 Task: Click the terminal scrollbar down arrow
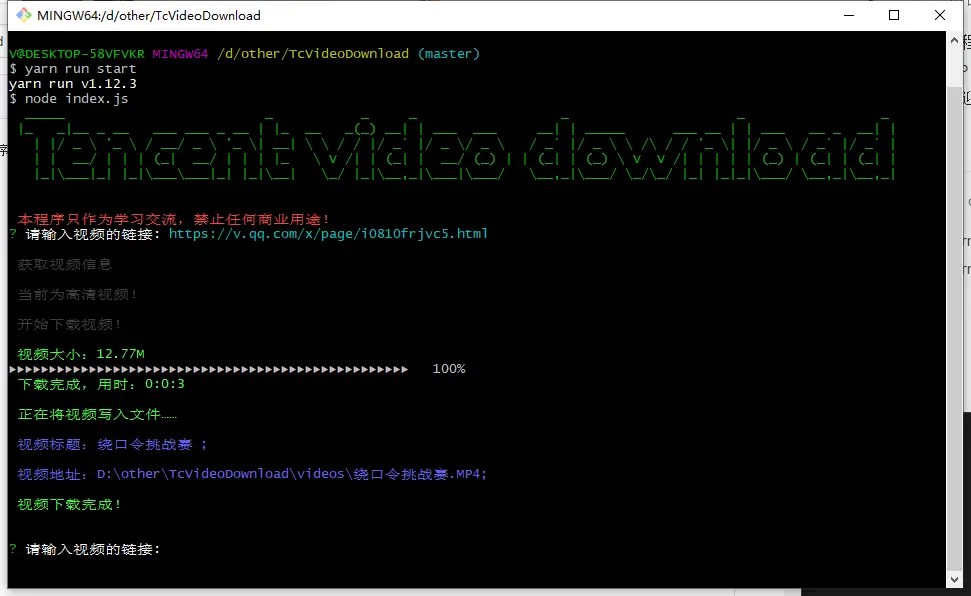pos(954,580)
